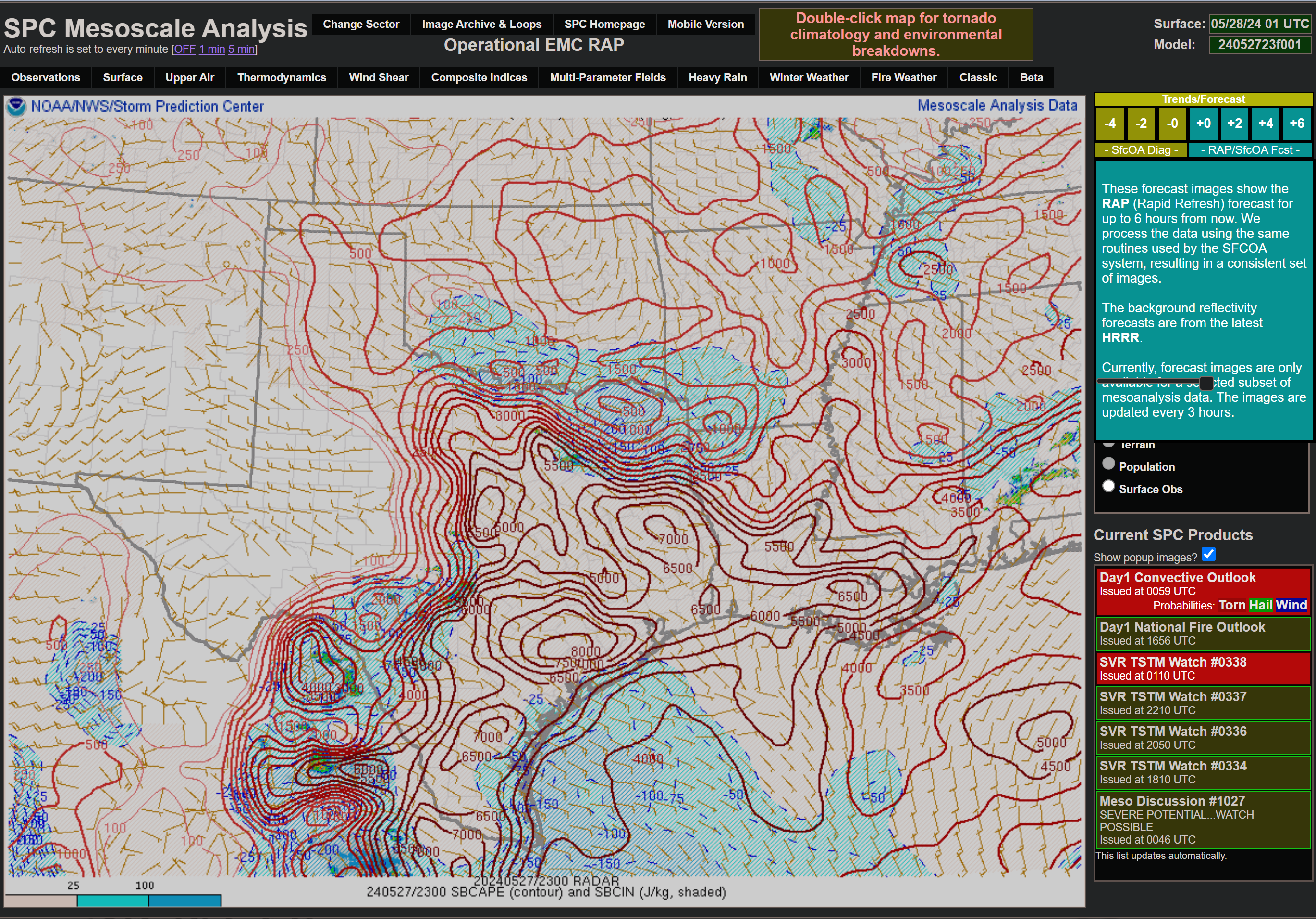Select the Population radio button

[x=1108, y=463]
